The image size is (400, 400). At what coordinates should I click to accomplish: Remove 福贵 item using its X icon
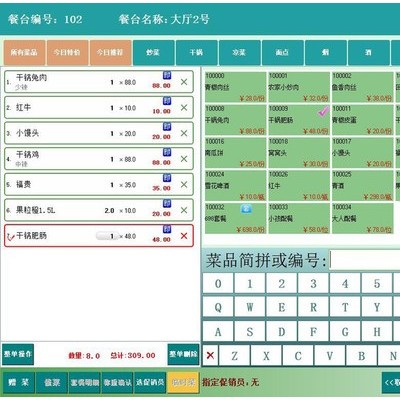(x=184, y=184)
